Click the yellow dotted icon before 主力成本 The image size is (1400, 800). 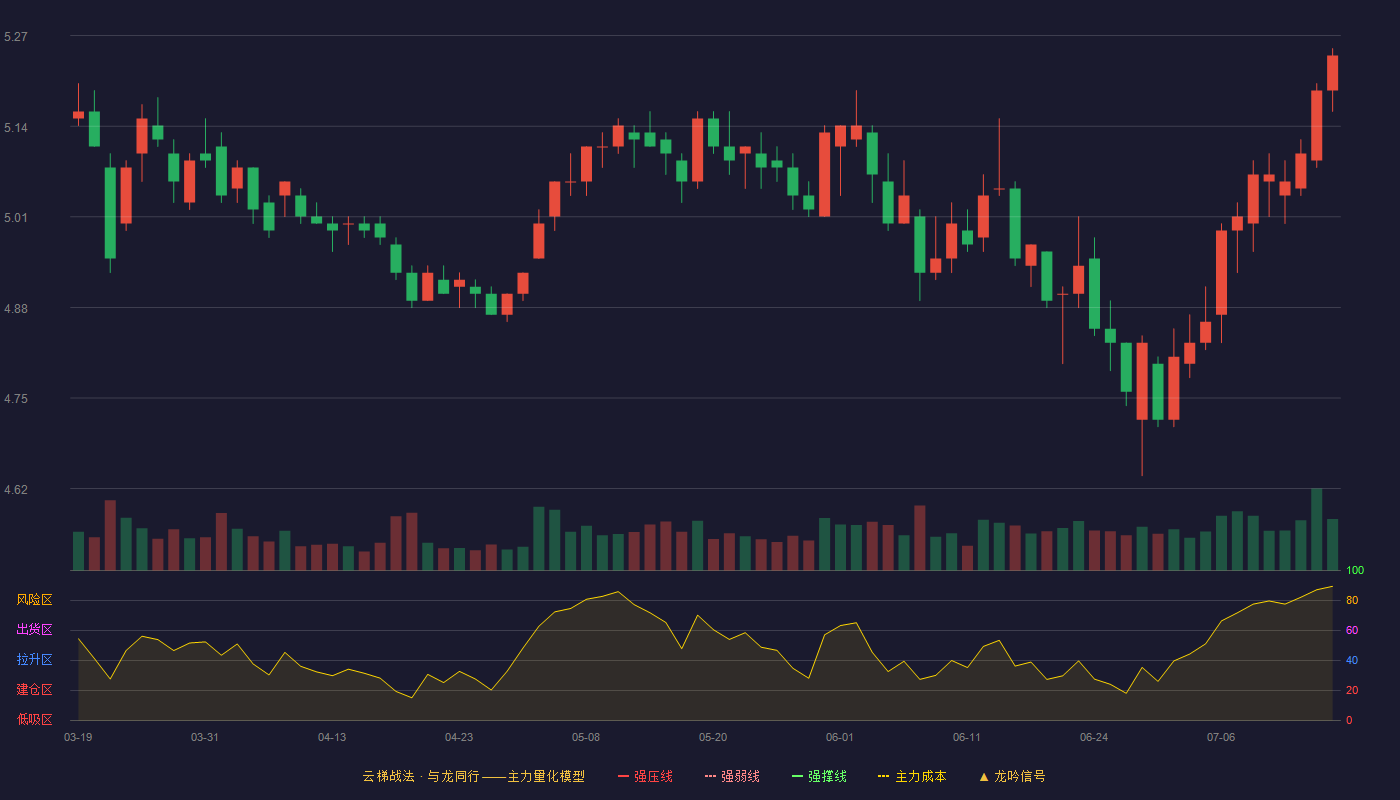(884, 776)
